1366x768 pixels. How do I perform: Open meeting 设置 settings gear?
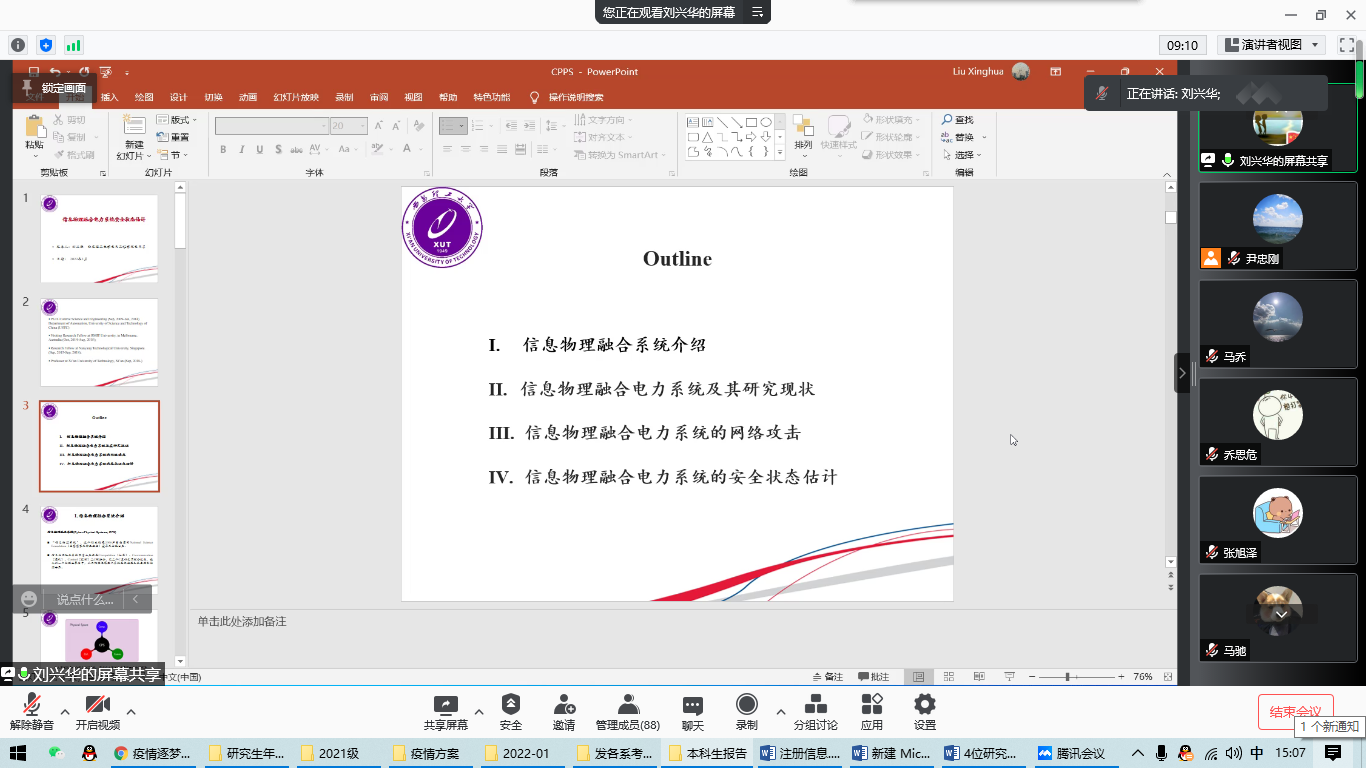925,711
